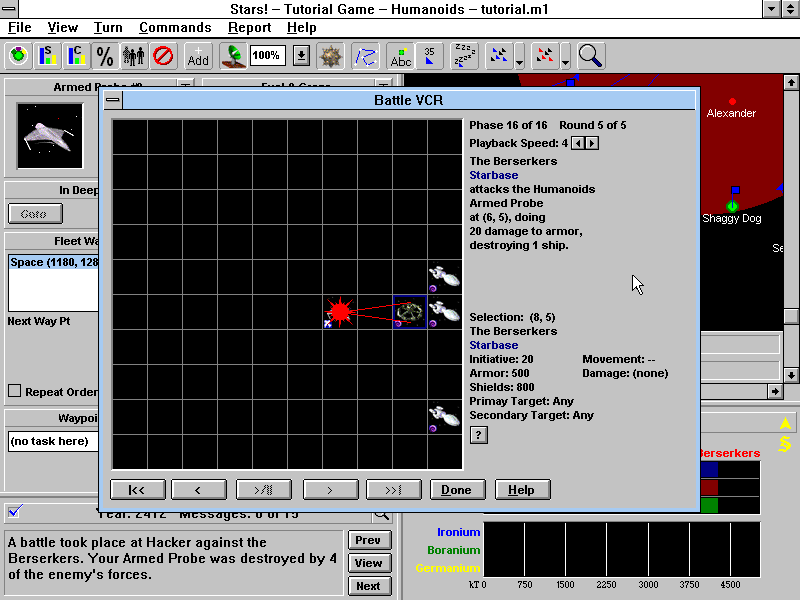Open the enemy fleets filter dropdown arrow
800x600 pixels.
click(565, 57)
